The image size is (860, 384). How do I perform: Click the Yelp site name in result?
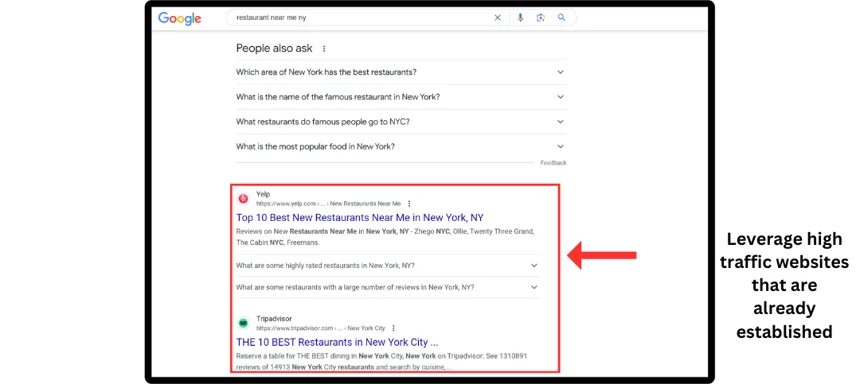263,194
